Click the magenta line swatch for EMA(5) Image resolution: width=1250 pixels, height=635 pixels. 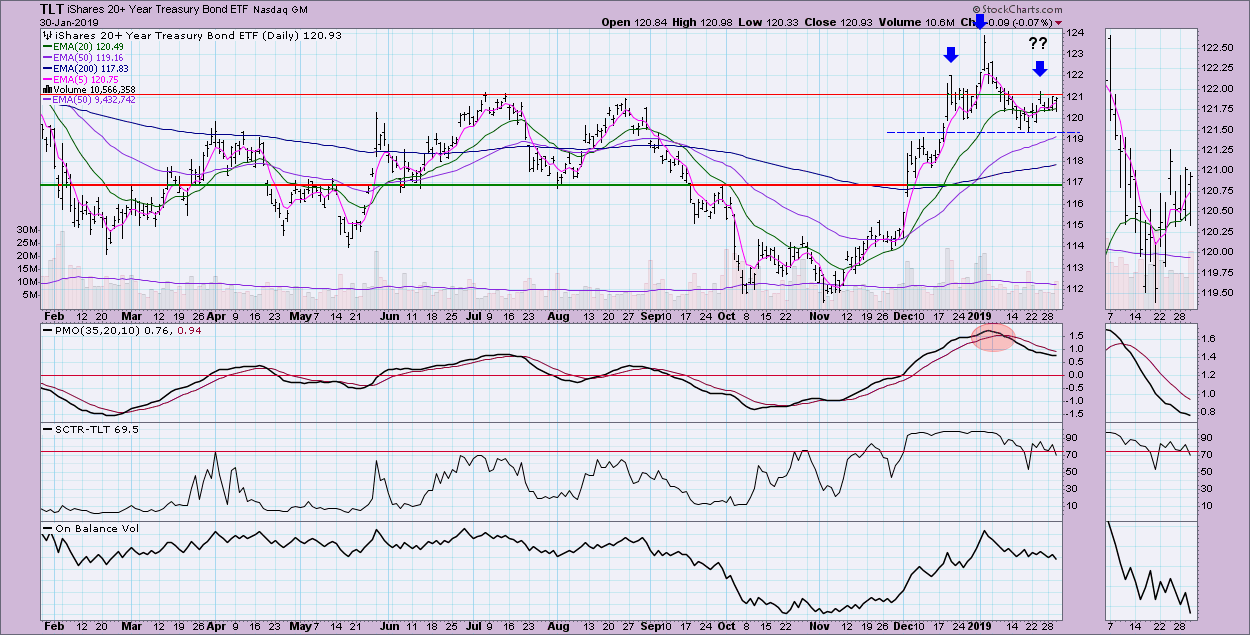47,80
